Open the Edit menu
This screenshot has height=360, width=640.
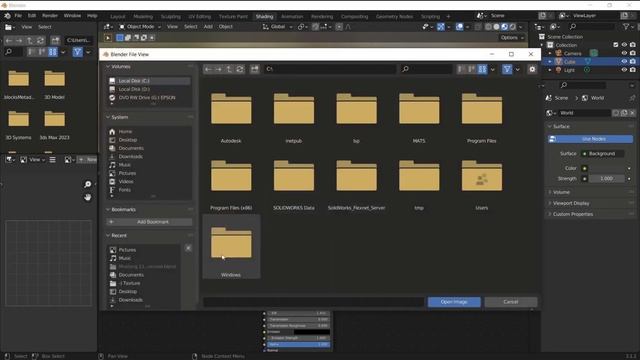(32, 16)
